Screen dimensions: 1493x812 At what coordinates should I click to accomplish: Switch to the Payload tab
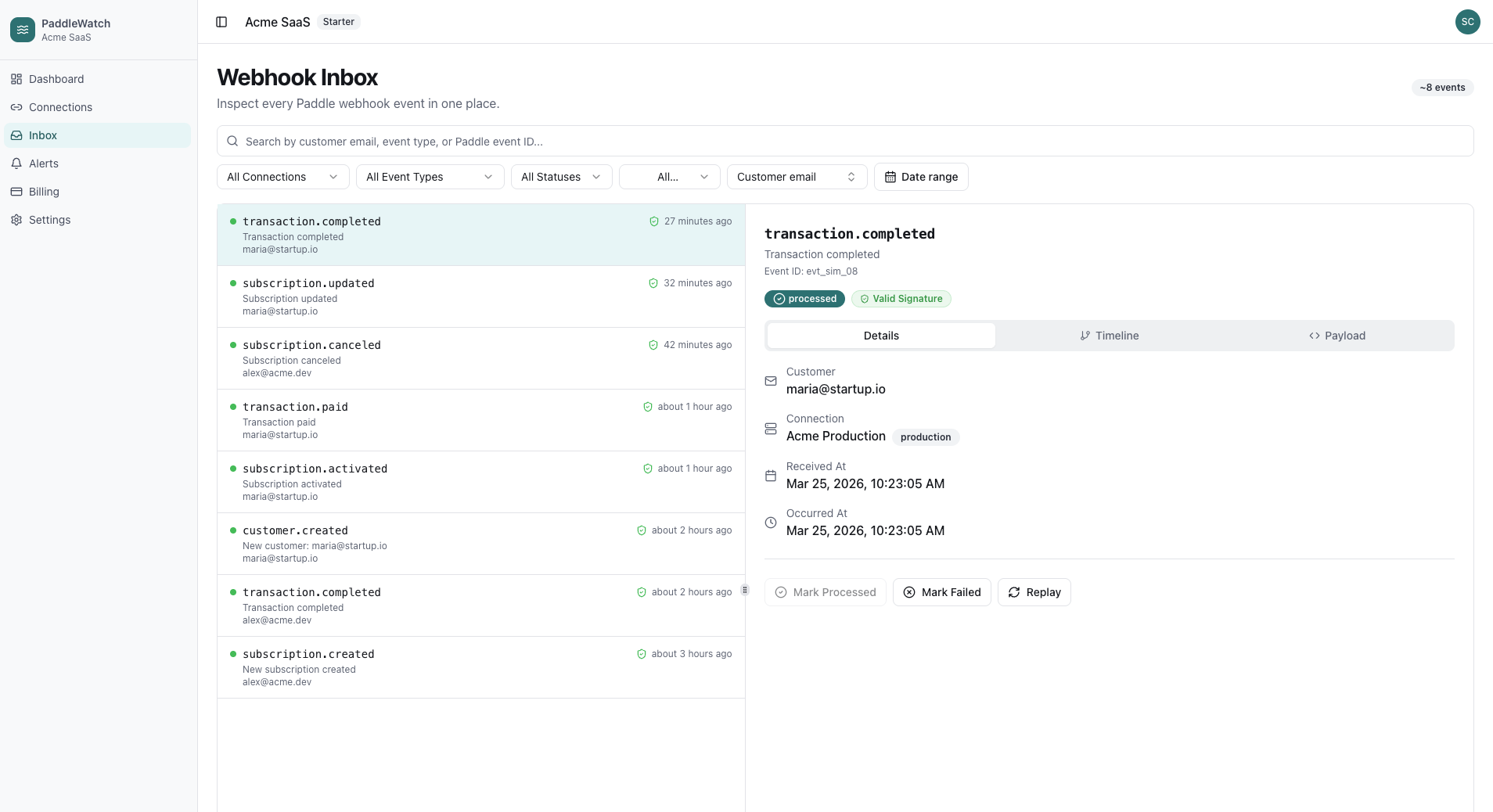pyautogui.click(x=1338, y=335)
